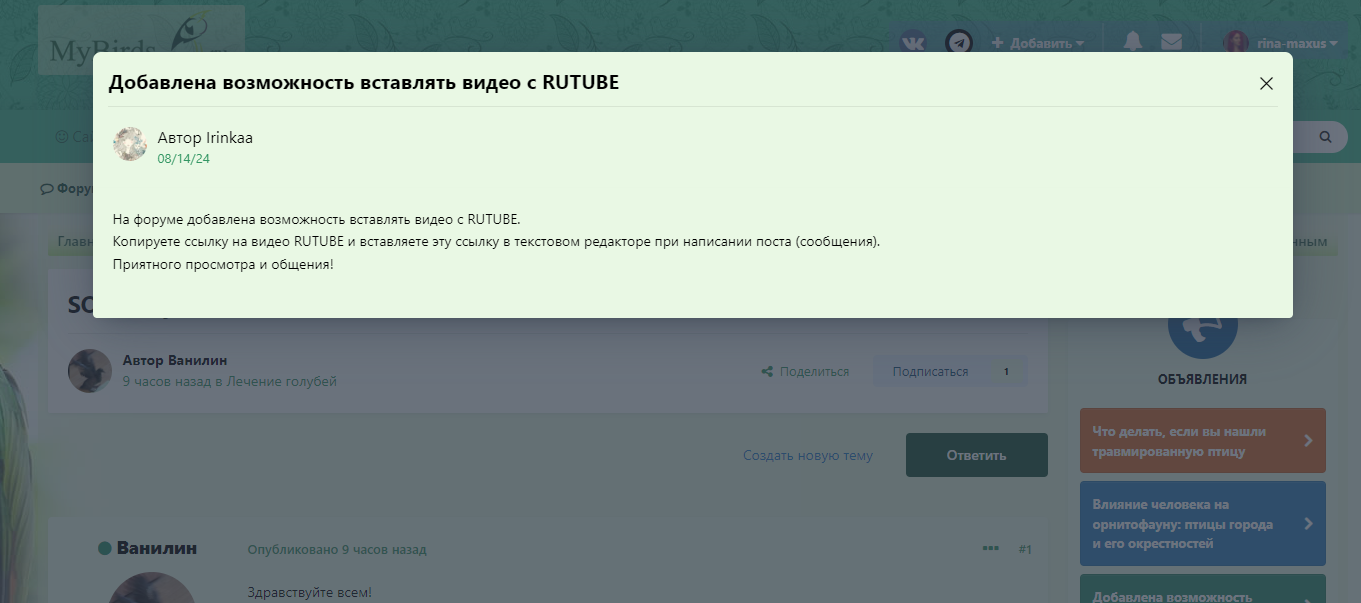The height and width of the screenshot is (603, 1361).
Task: Open the injured bird announcement card
Action: (x=1203, y=441)
